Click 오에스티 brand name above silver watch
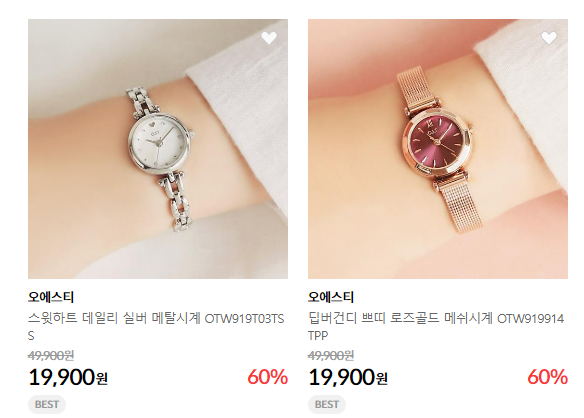584x418 pixels. [x=51, y=297]
